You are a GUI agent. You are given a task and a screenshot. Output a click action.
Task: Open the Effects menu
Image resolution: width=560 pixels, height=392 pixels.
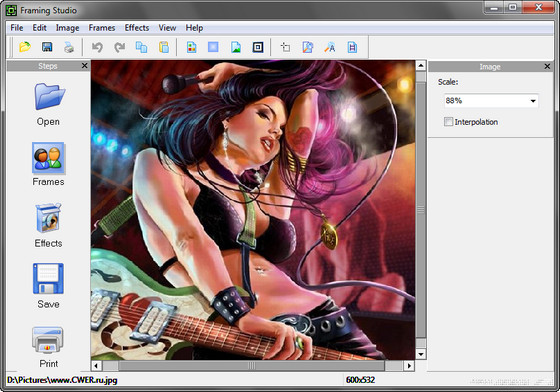click(x=137, y=28)
